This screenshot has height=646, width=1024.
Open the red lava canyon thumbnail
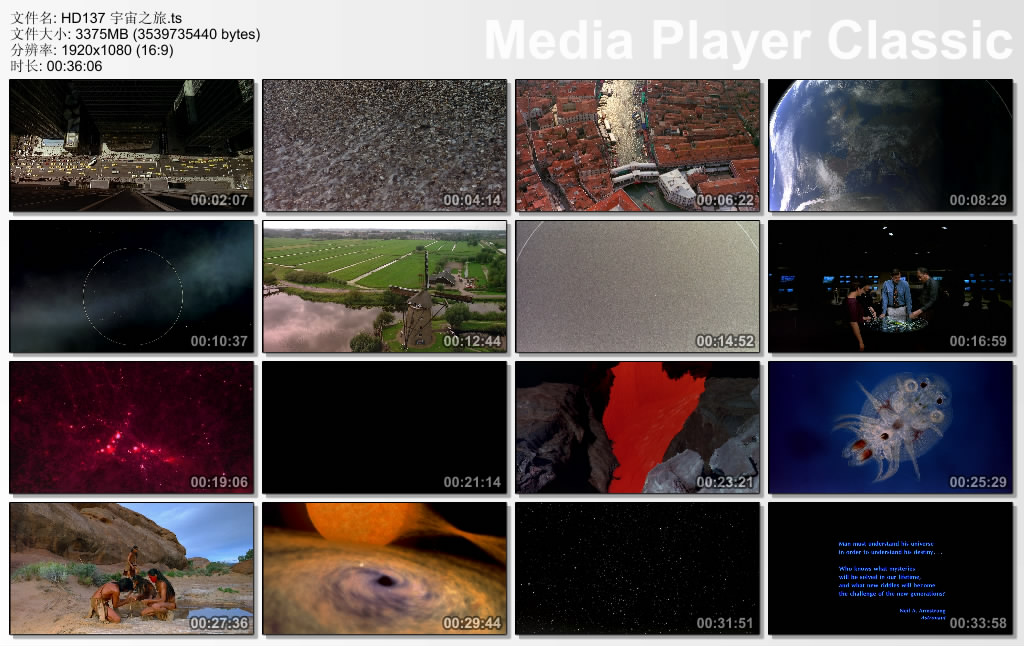tap(637, 428)
